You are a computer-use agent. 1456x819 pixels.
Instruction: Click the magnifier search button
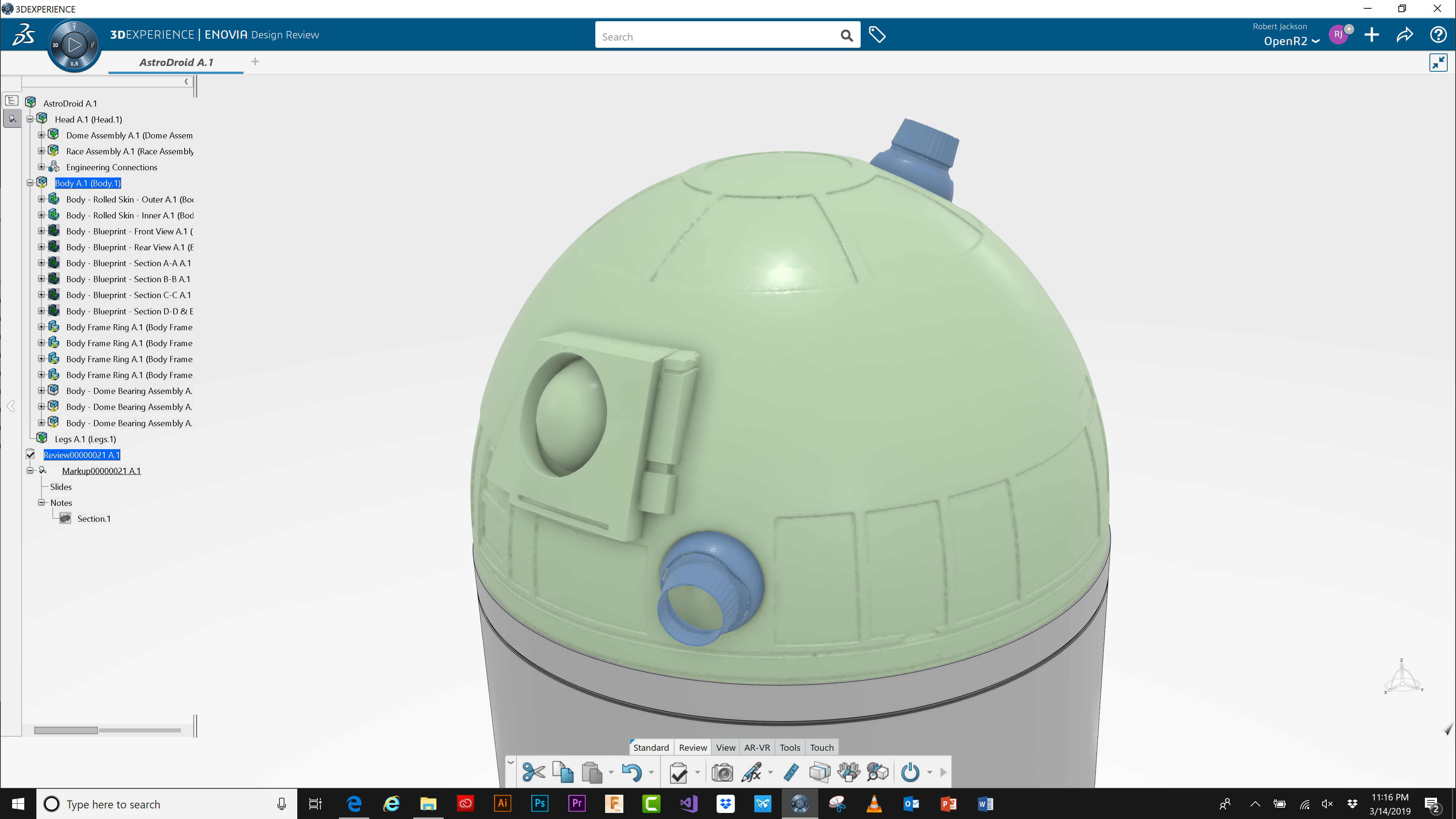click(x=846, y=36)
